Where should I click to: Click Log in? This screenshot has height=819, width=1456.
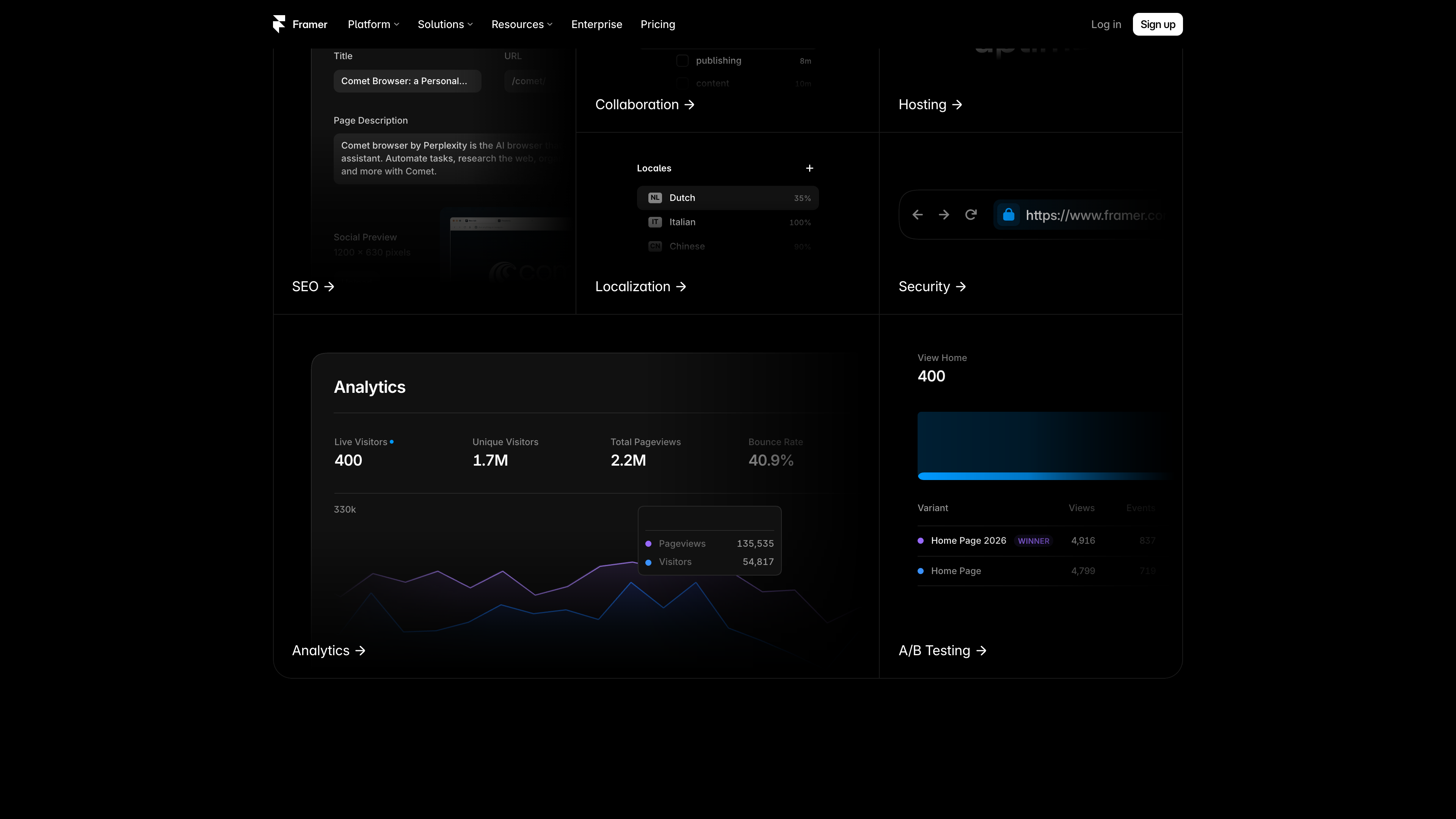[1106, 24]
